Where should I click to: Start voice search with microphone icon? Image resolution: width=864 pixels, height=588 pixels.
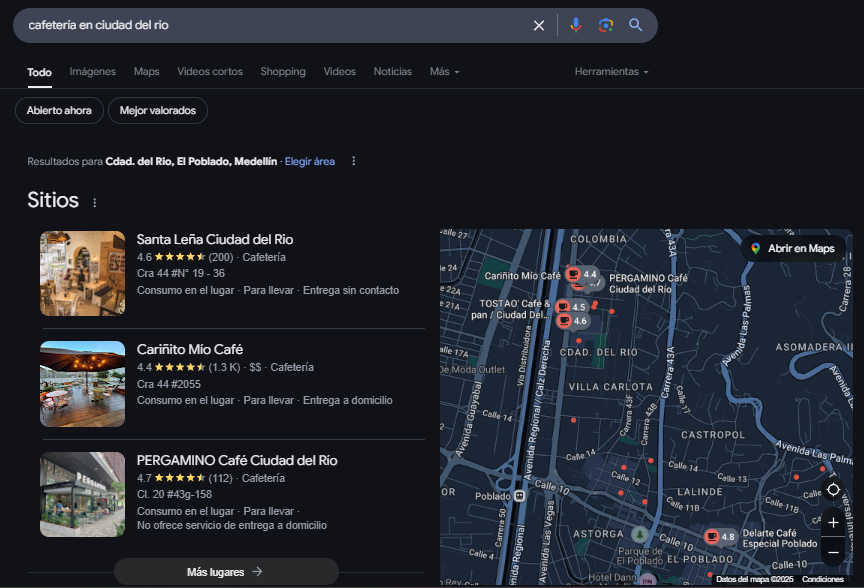[575, 25]
